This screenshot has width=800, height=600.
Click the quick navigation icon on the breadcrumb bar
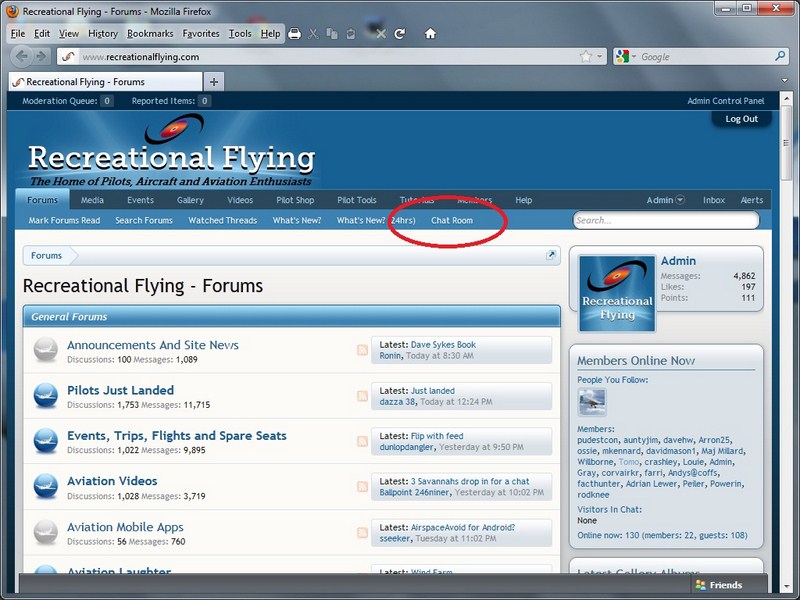pyautogui.click(x=551, y=255)
